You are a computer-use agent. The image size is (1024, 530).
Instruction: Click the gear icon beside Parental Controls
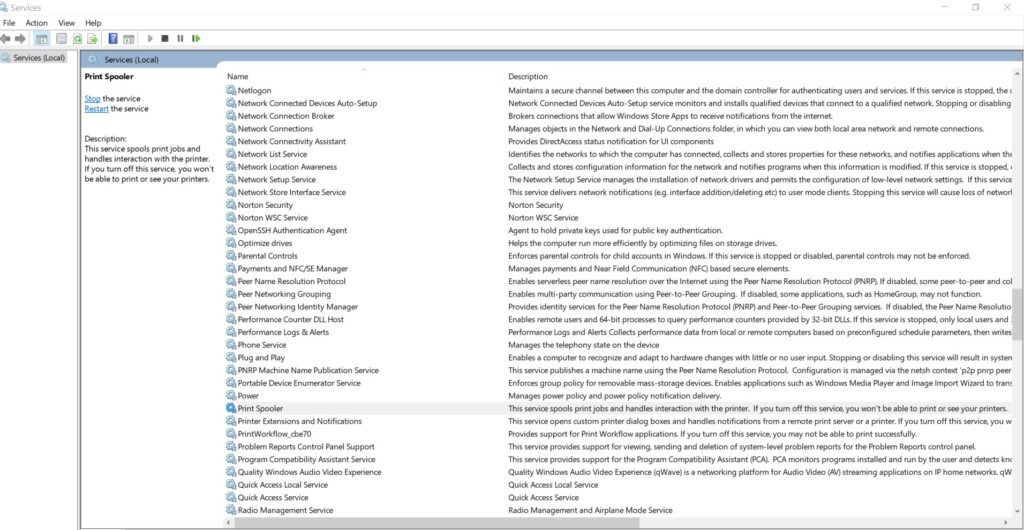point(231,256)
